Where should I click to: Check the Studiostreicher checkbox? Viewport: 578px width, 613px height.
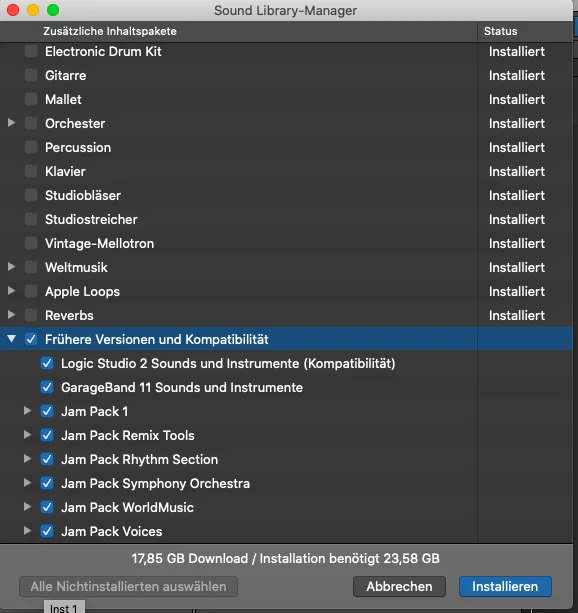[x=31, y=219]
